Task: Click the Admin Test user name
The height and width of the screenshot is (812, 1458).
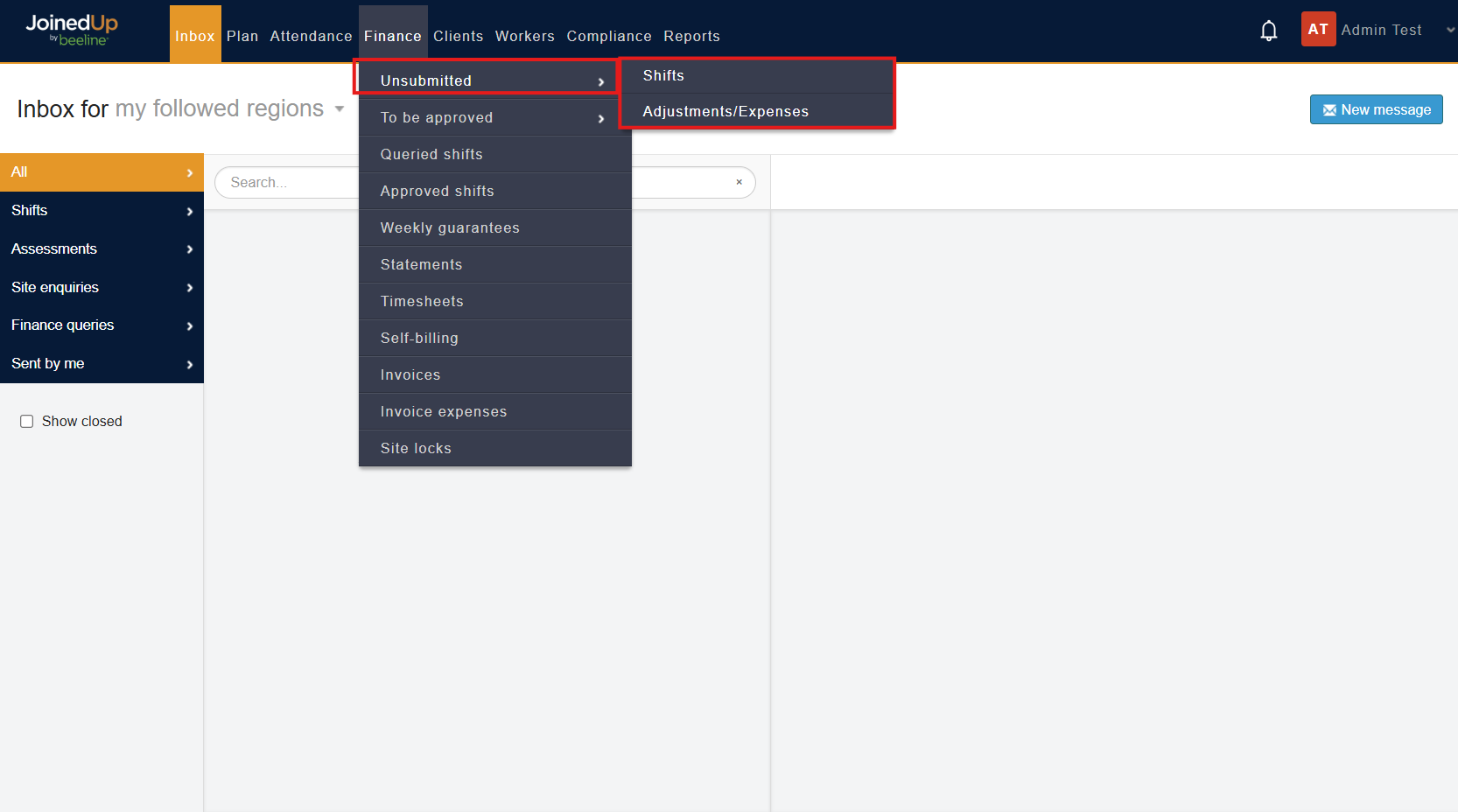Action: point(1381,30)
